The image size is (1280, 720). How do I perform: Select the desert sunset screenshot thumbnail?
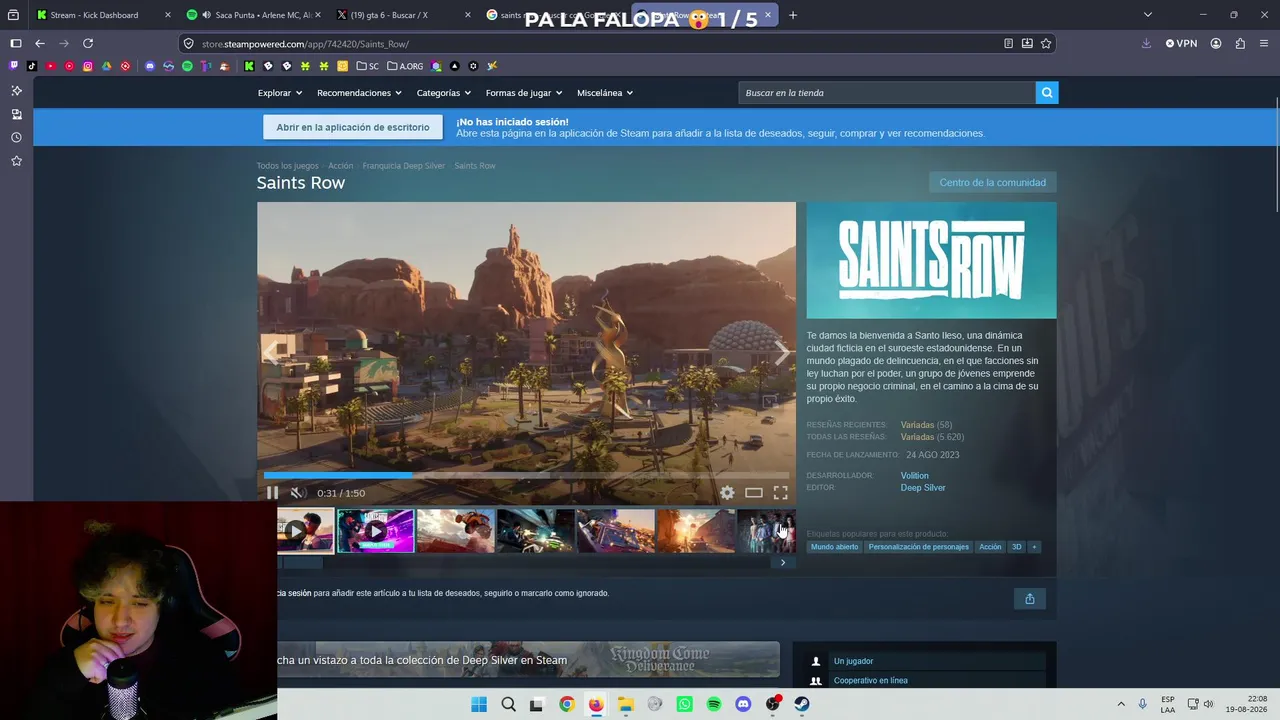695,531
